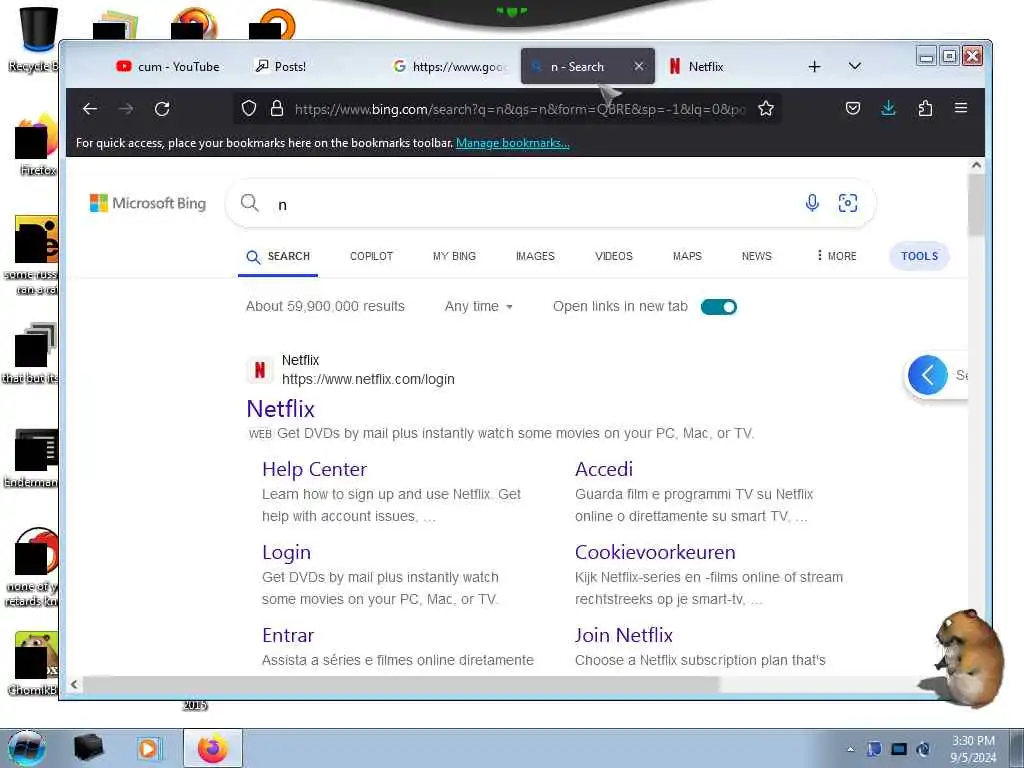Start voice search with microphone icon
This screenshot has height=768, width=1024.
(812, 203)
